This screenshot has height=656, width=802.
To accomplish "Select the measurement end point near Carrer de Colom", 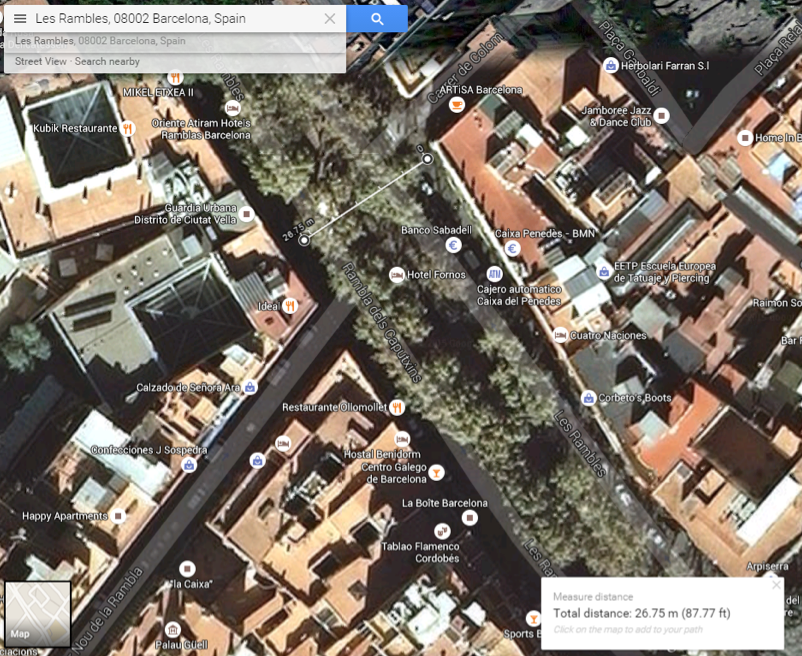I will coord(427,159).
